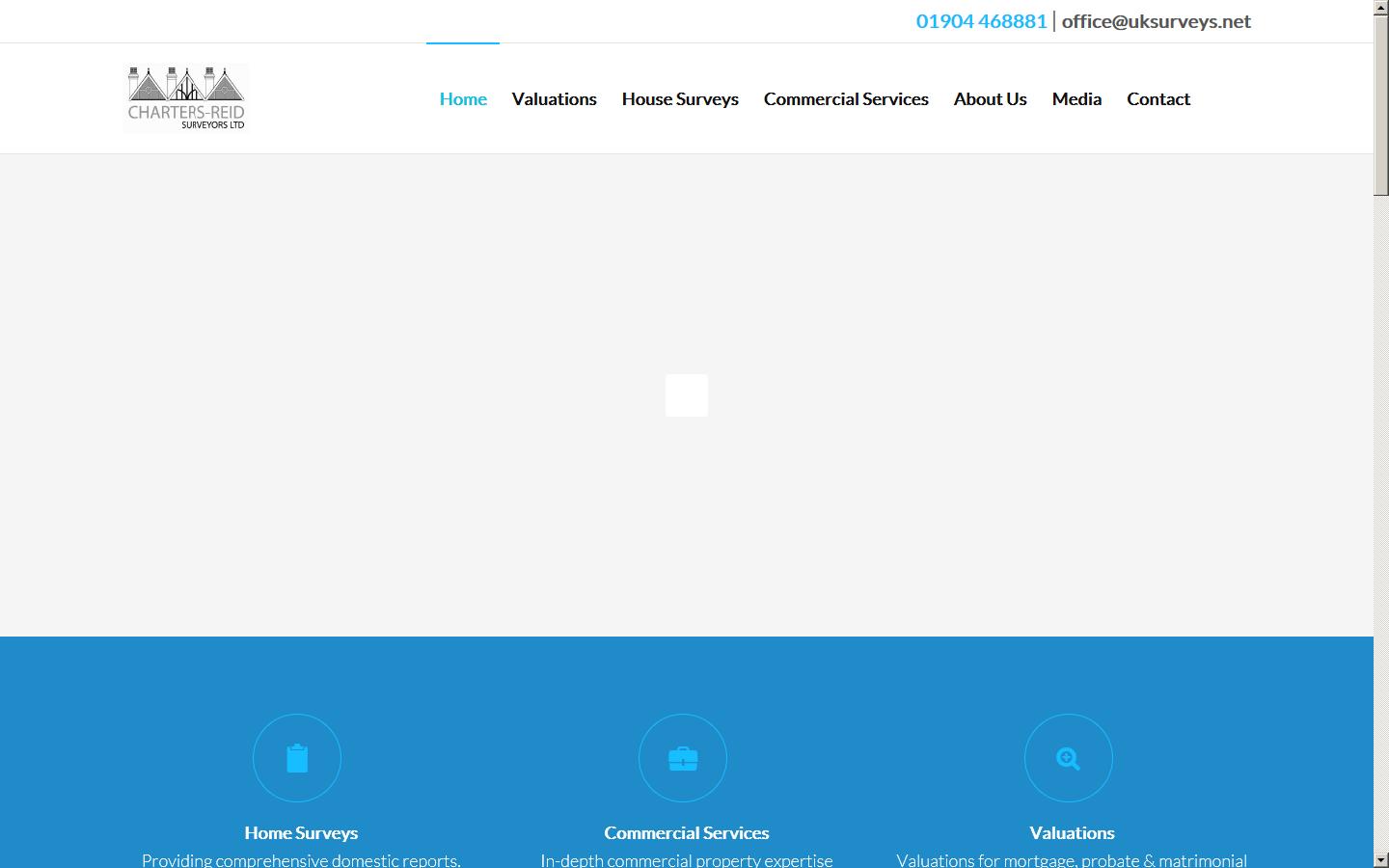This screenshot has width=1389, height=868.
Task: Open the Contact page
Action: [x=1158, y=98]
